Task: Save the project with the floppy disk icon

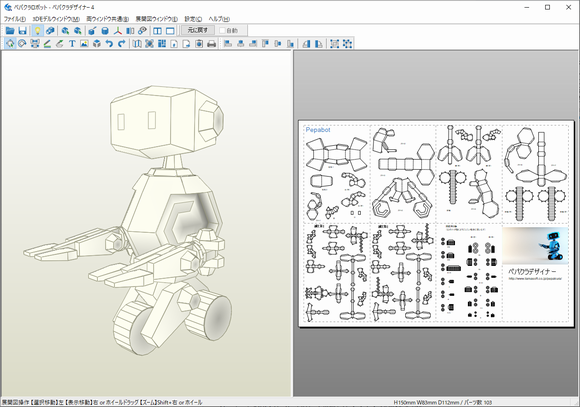Action: click(23, 31)
